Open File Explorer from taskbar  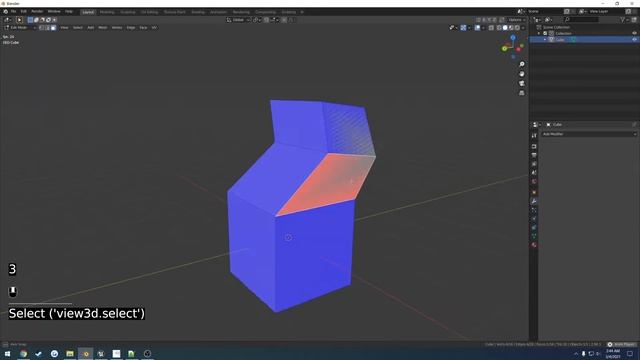click(x=70, y=354)
